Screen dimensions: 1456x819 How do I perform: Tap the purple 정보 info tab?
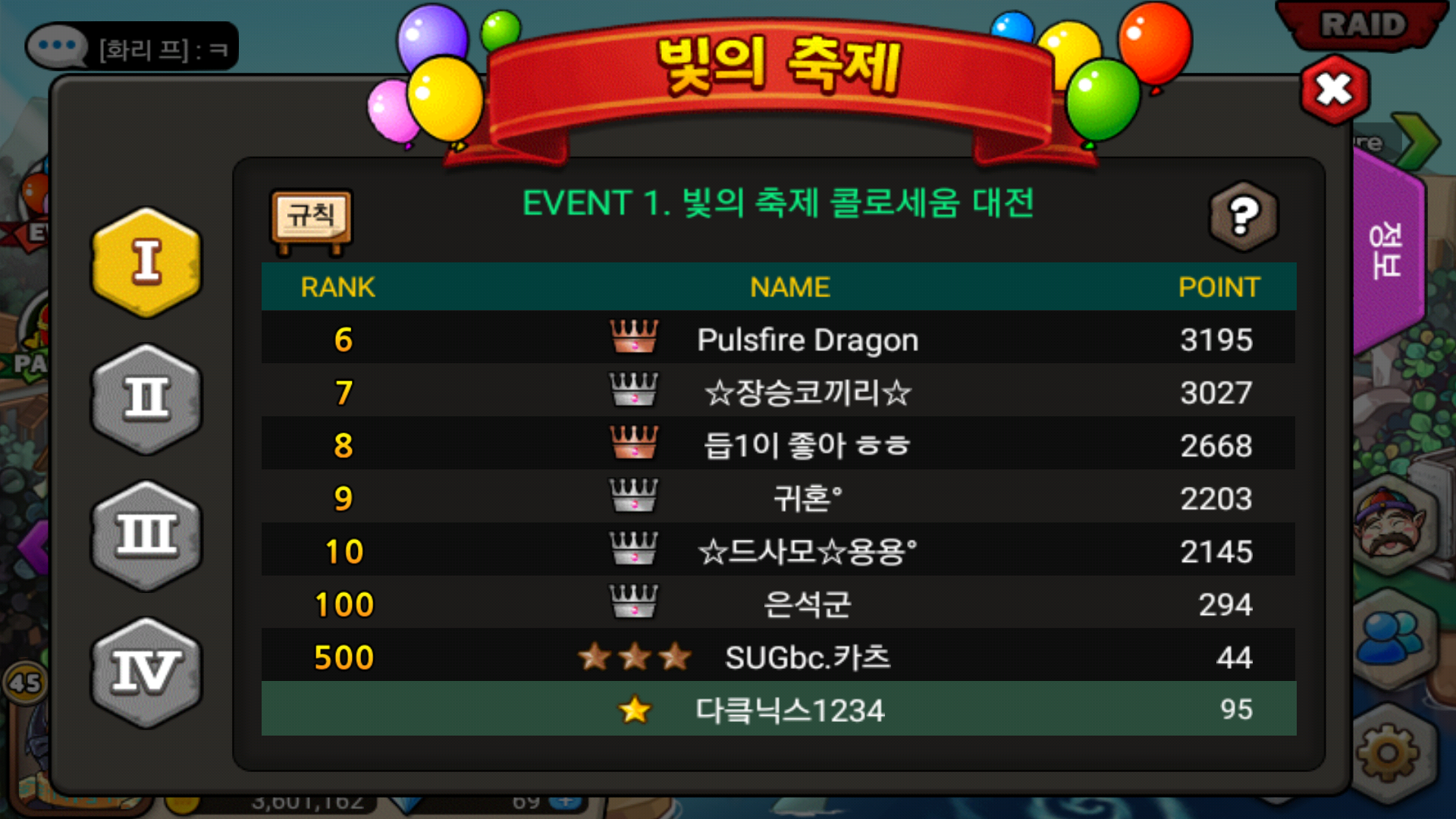[x=1388, y=250]
